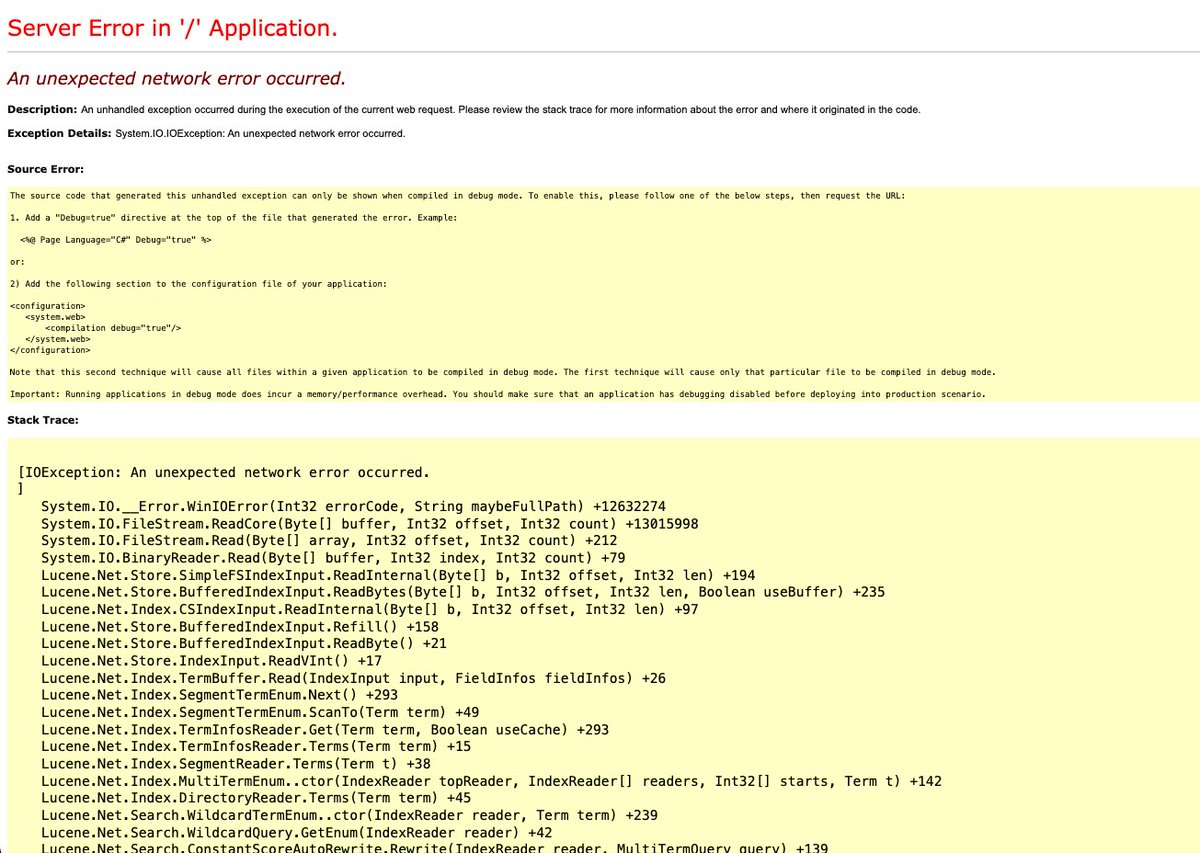
Task: Click the 'or:' line in Source Error box
Action: (x=17, y=262)
